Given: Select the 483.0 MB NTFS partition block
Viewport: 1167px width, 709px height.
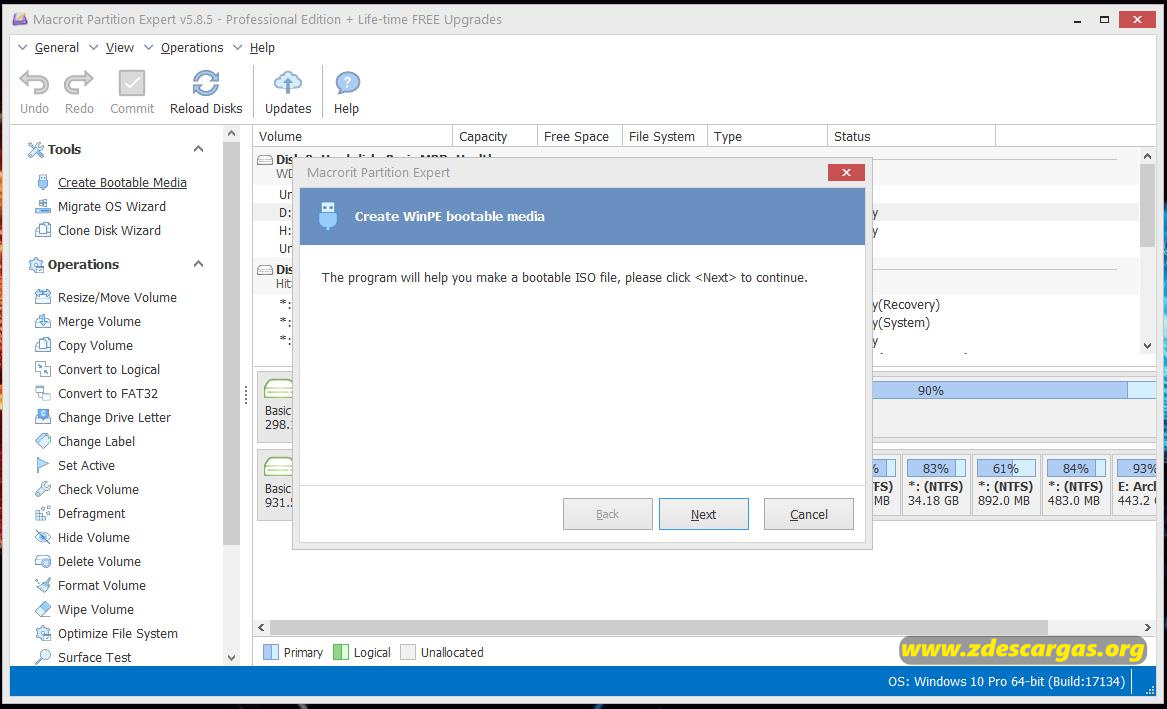Looking at the screenshot, I should click(1075, 485).
